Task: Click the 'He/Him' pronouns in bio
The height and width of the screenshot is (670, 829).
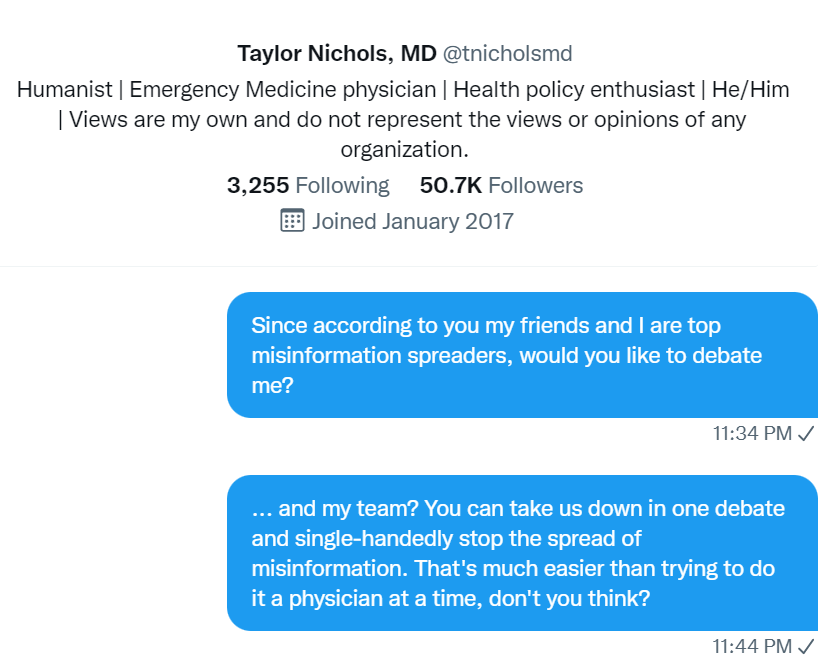Action: coord(751,89)
